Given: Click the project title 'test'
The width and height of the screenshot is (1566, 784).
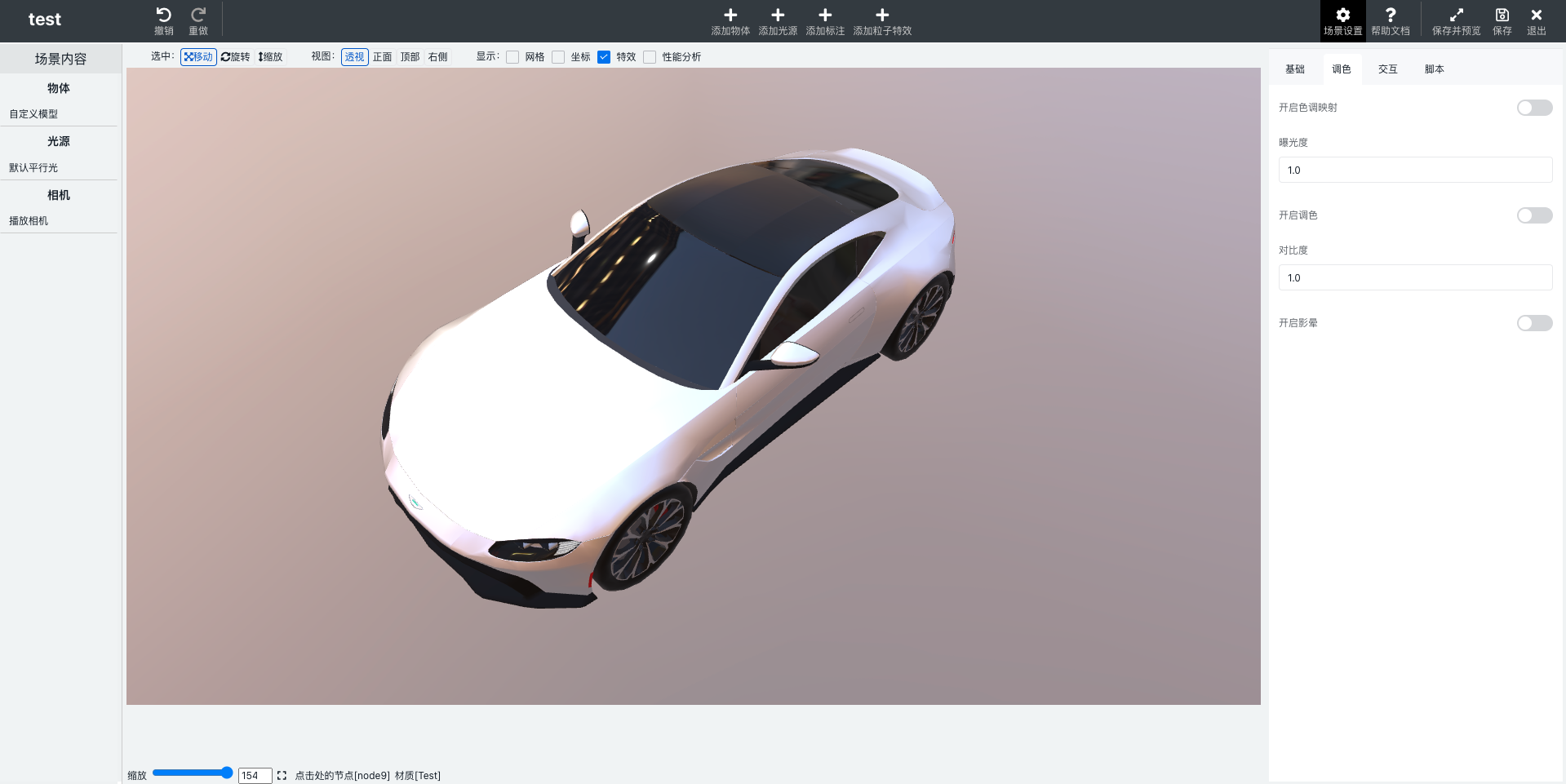Looking at the screenshot, I should (x=45, y=20).
